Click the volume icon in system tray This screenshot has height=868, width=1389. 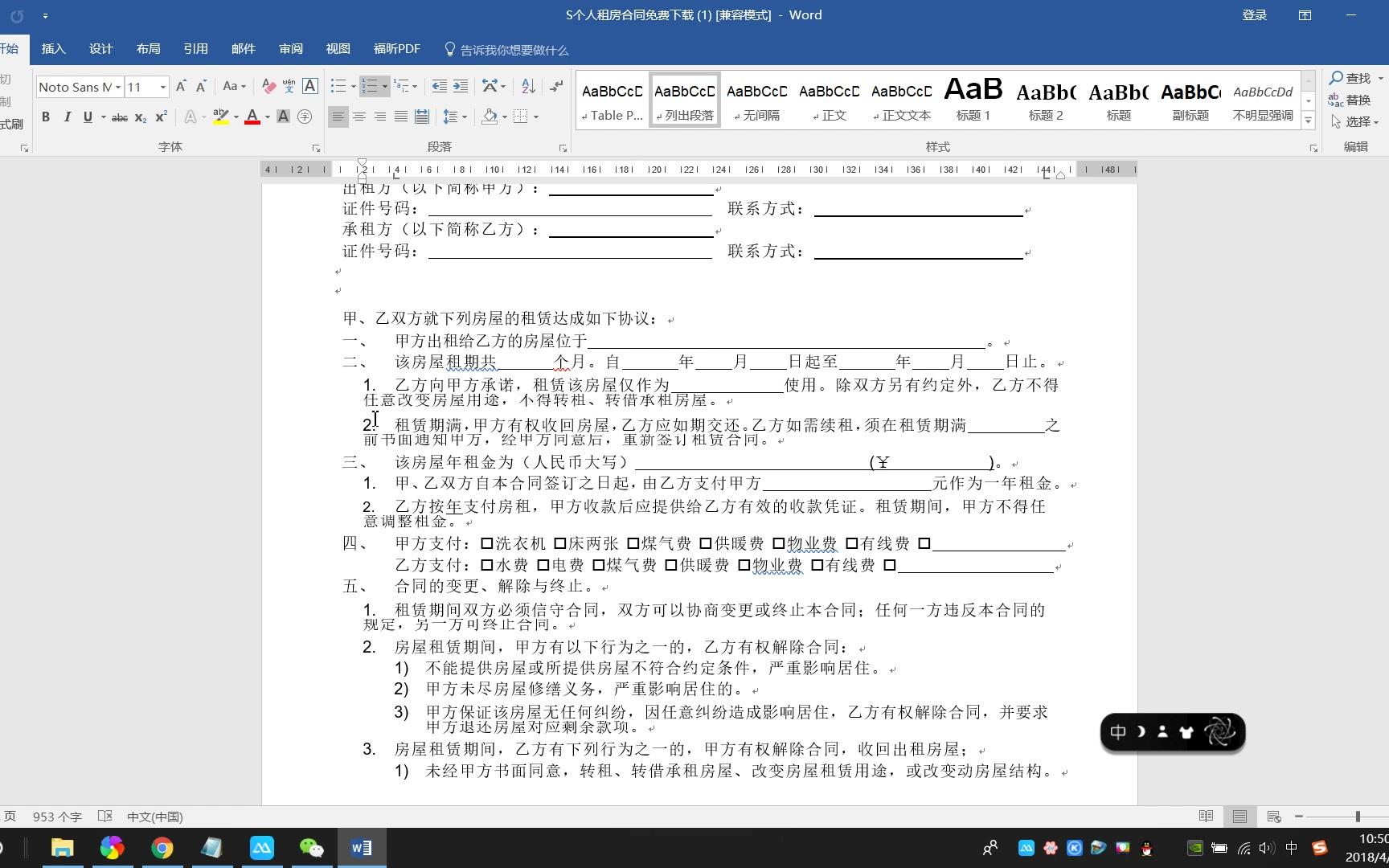coord(1267,848)
